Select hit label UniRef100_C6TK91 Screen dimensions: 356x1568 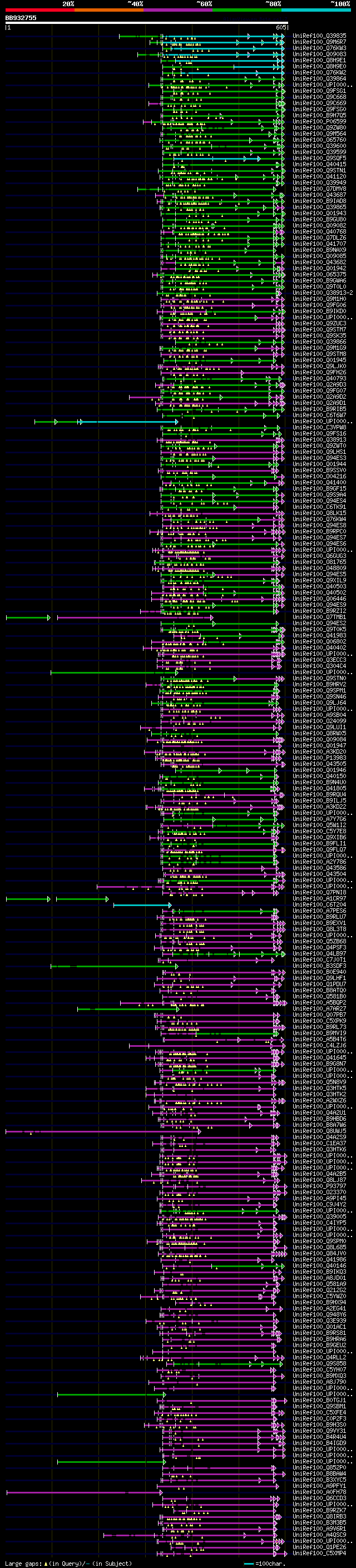(319, 507)
